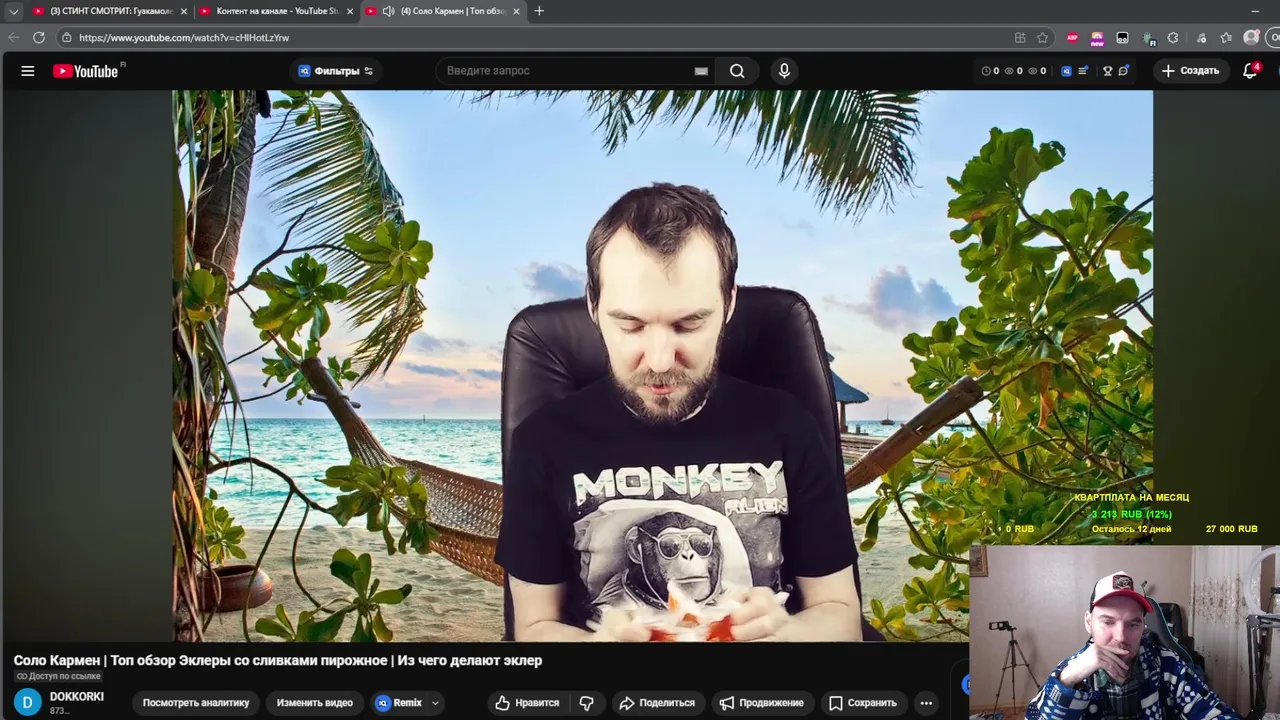The width and height of the screenshot is (1280, 720).
Task: Expand the tab search dropdown arrow
Action: click(x=14, y=11)
